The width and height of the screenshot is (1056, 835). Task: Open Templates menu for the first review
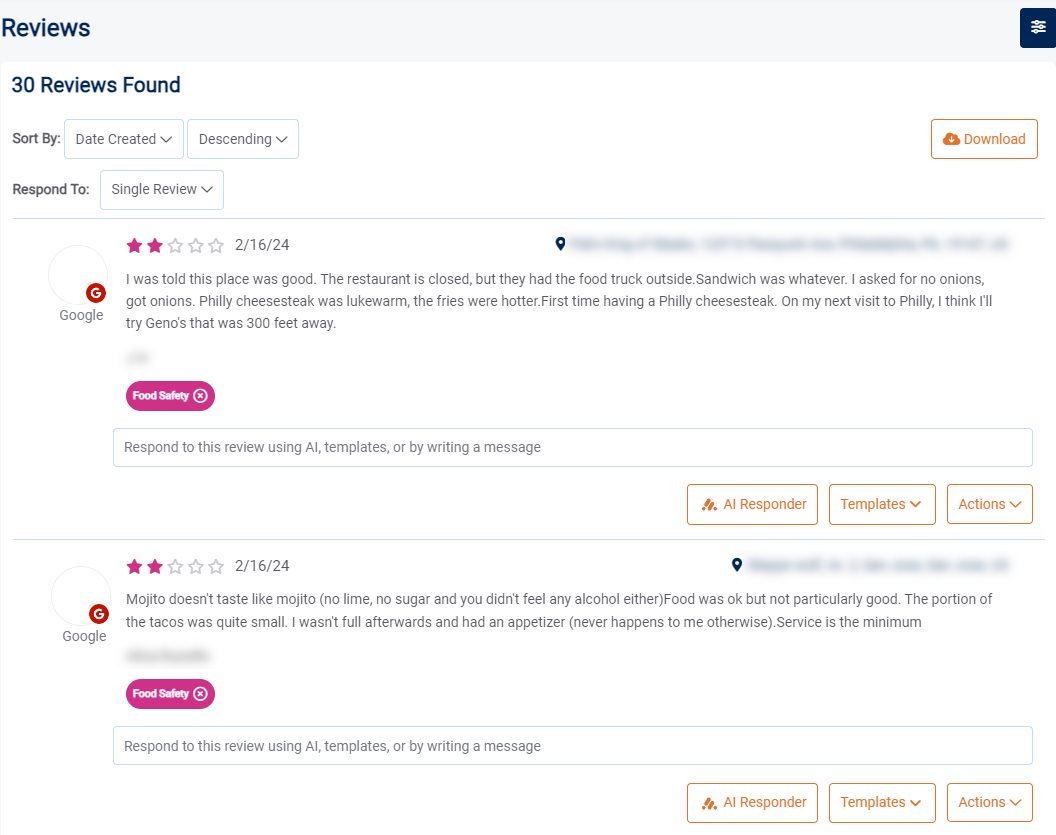click(x=881, y=504)
